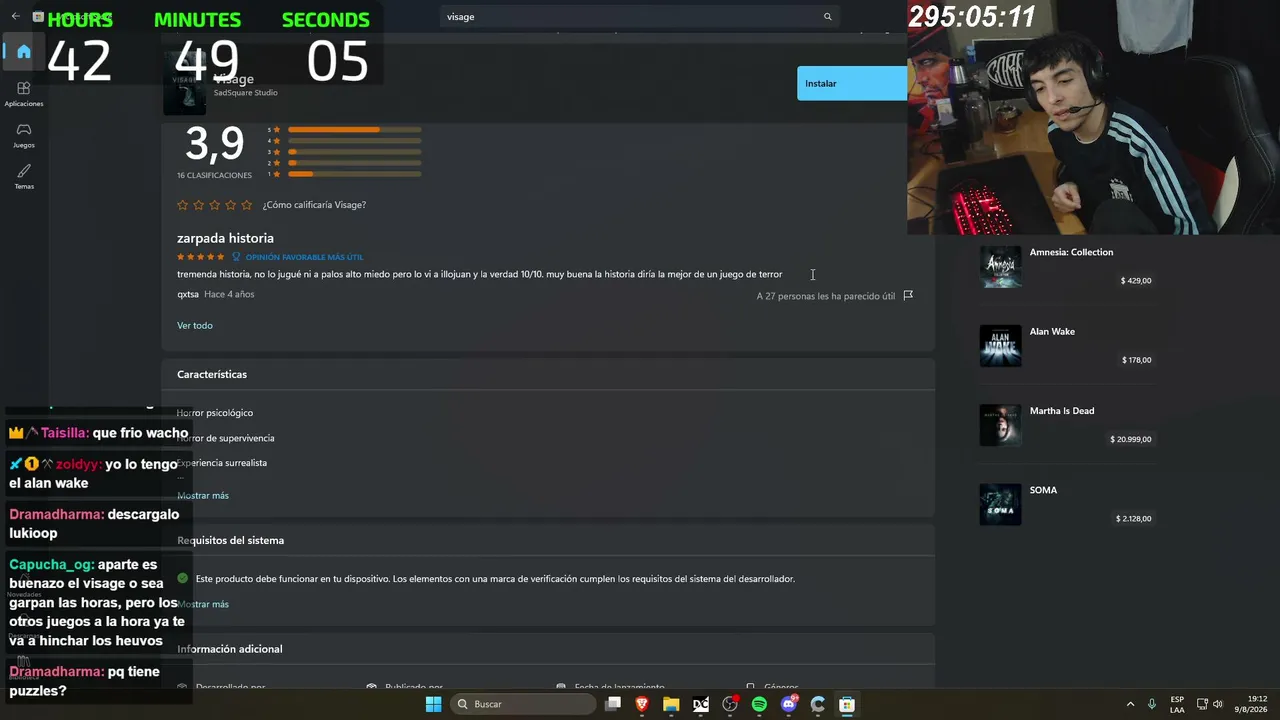Open SOMA game thumbnail
The image size is (1280, 720).
[1000, 505]
